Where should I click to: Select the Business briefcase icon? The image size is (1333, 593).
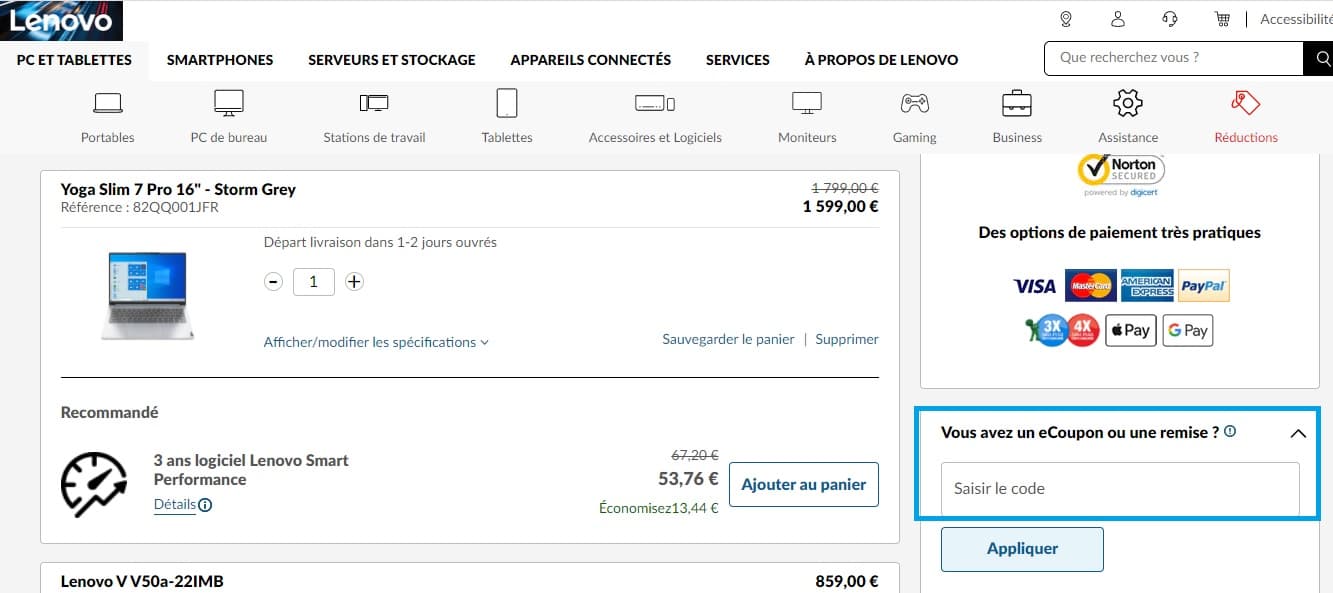(x=1016, y=103)
